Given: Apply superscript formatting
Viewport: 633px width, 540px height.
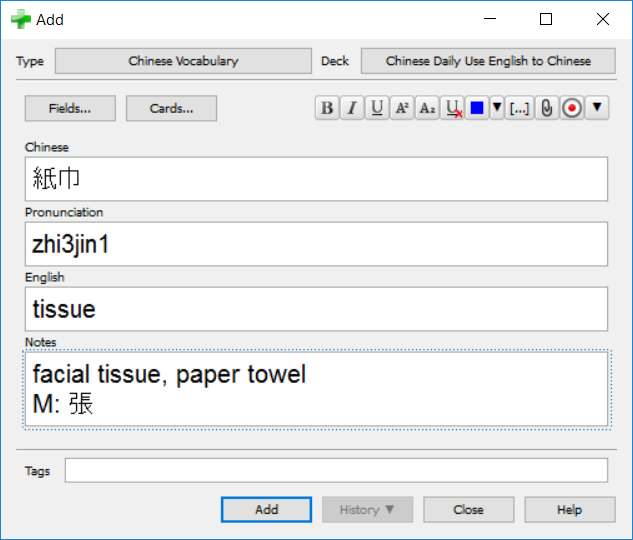Looking at the screenshot, I should point(402,108).
